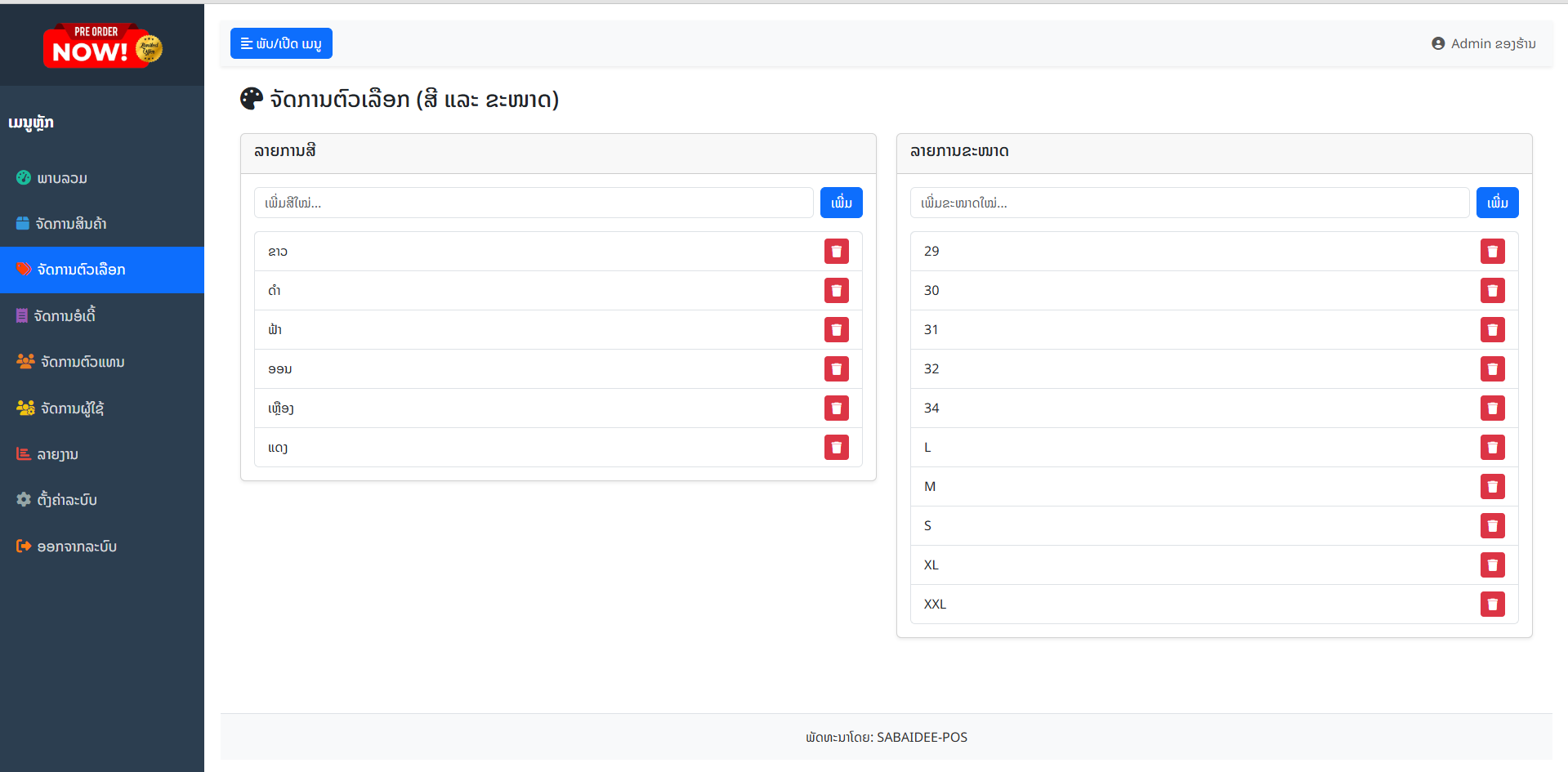Toggle the sidebar with ພັບ/ເປີດ ເມນູ button

[x=281, y=43]
